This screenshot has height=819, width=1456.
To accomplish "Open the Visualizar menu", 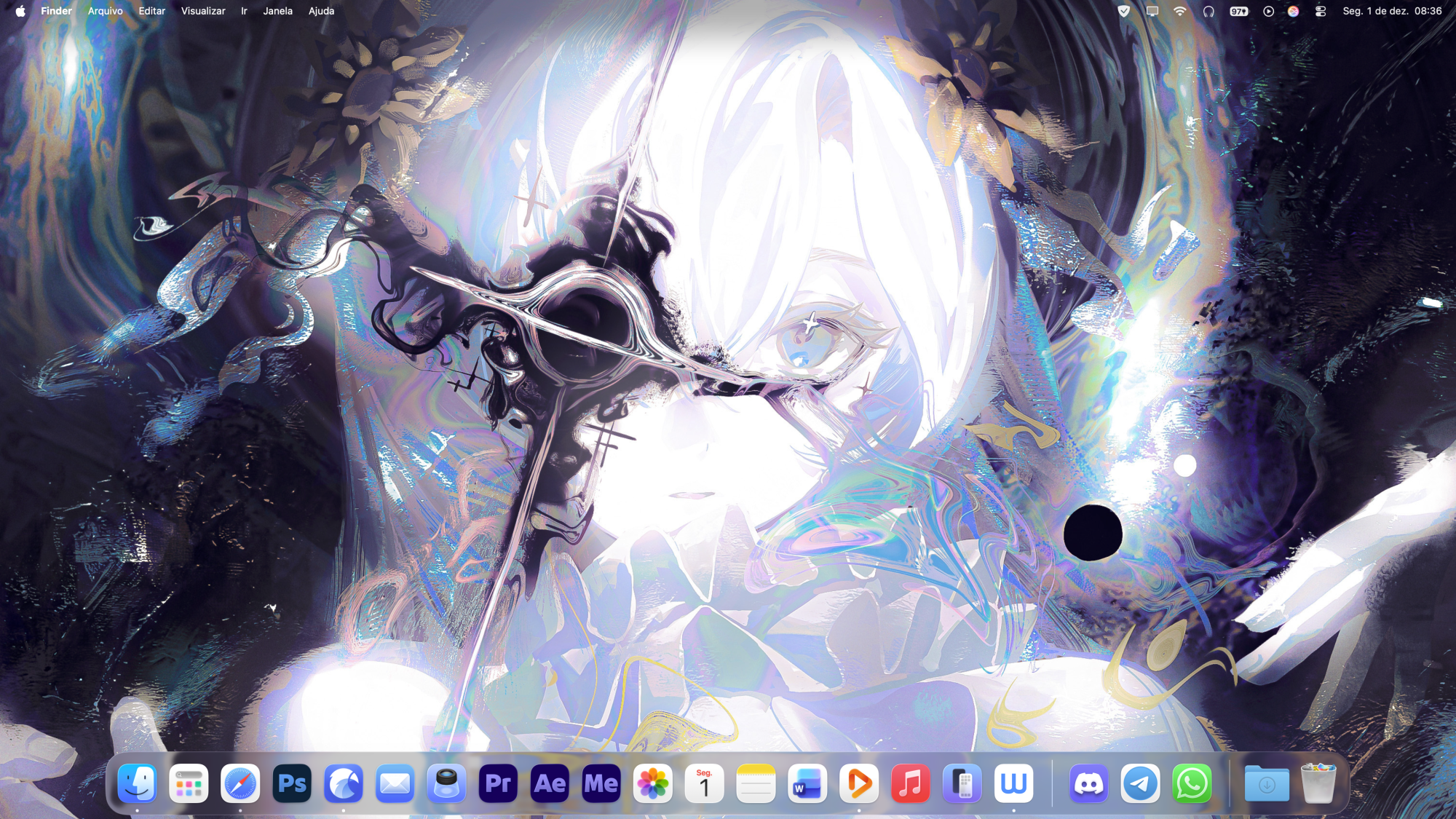I will (x=203, y=11).
